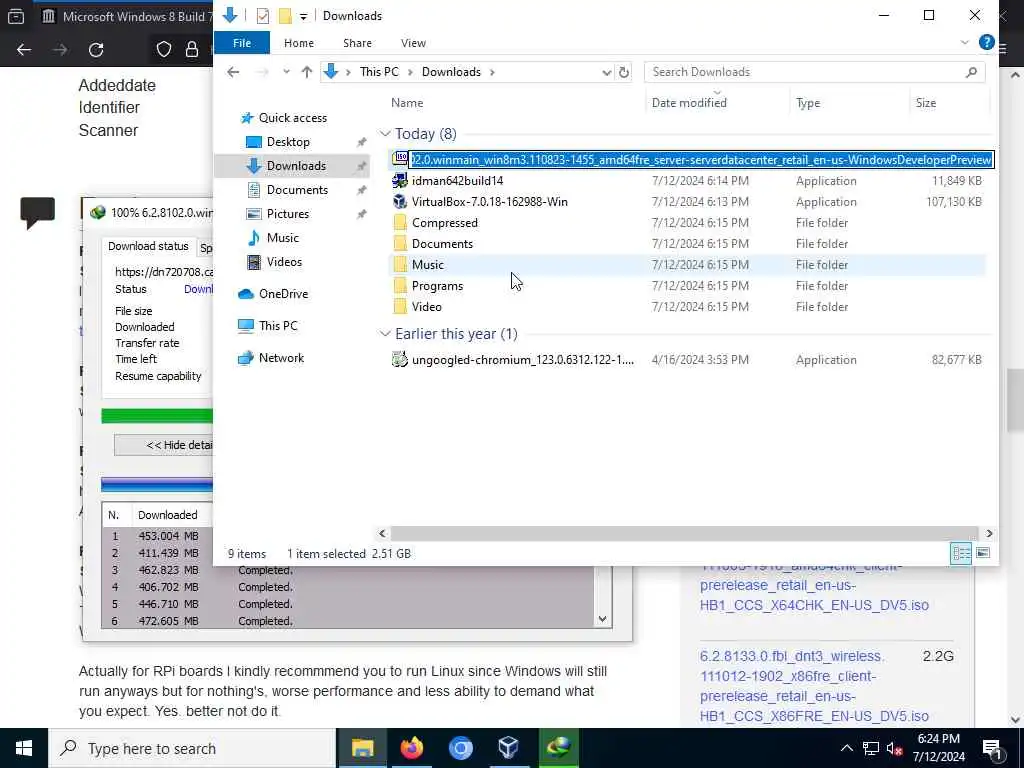Select Download status tab in IDM
The height and width of the screenshot is (768, 1024).
[x=148, y=246]
